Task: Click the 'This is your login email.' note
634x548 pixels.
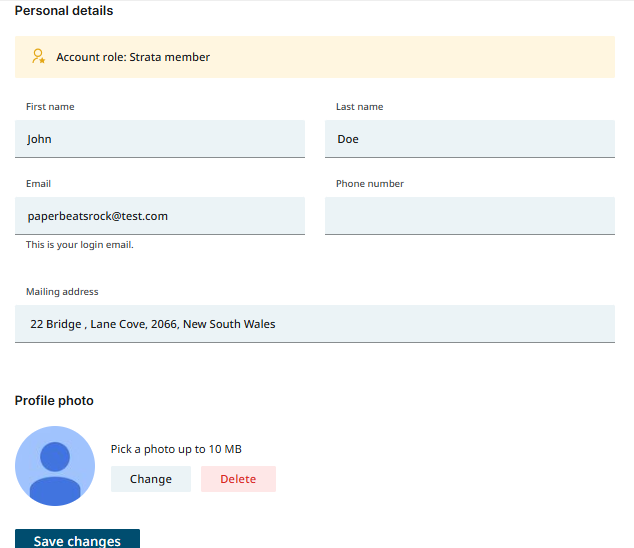Action: (80, 245)
